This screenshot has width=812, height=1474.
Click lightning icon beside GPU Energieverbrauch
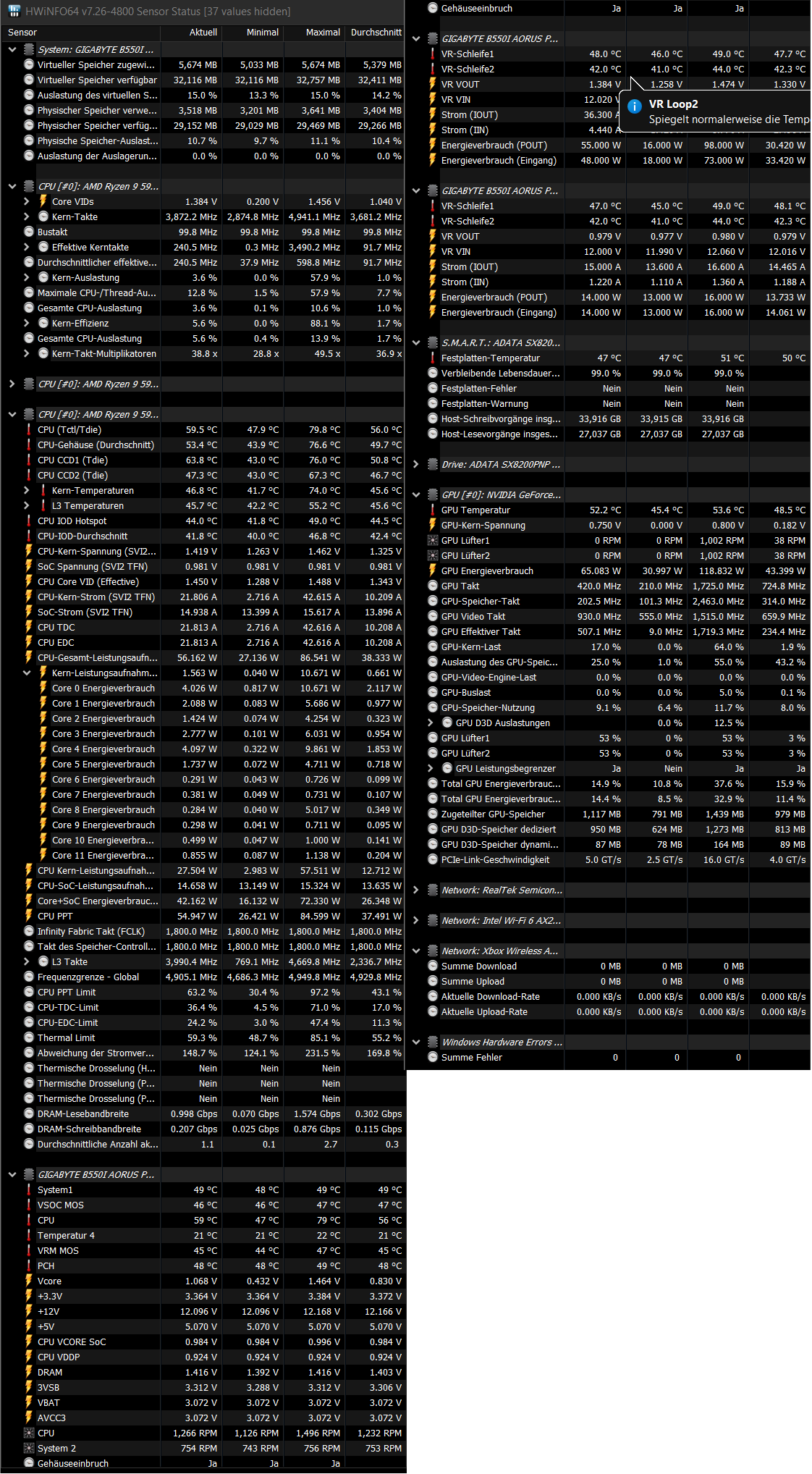(x=433, y=570)
